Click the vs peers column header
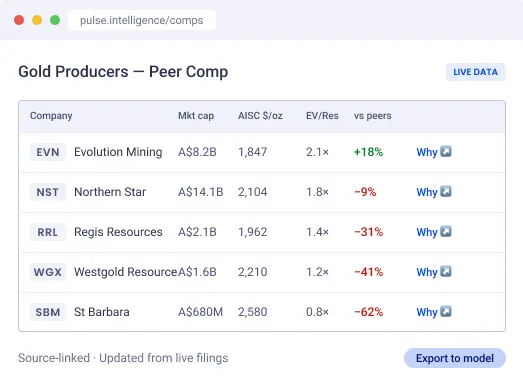Screen dimensions: 523x385 [x=373, y=116]
